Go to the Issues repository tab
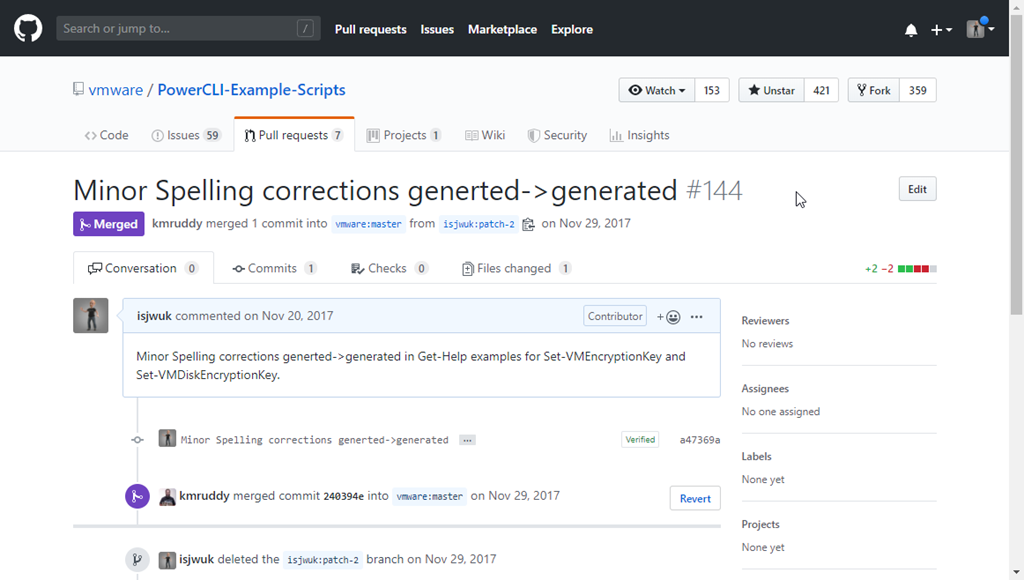1024x580 pixels. tap(186, 135)
